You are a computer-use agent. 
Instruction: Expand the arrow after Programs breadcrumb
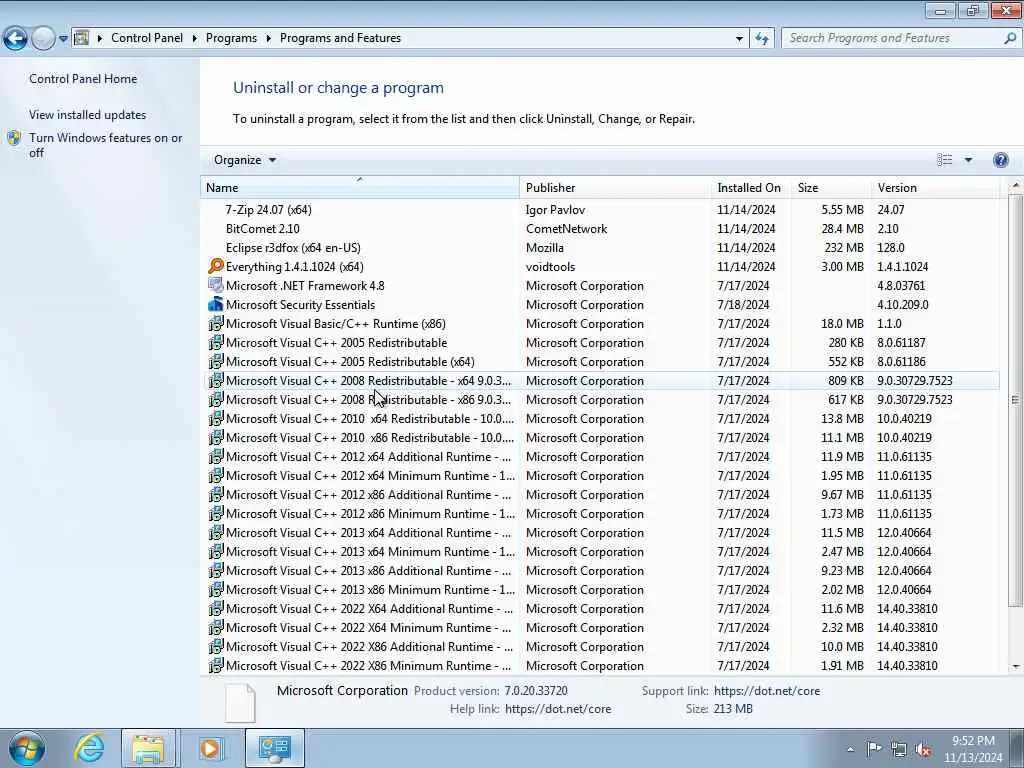click(x=268, y=39)
